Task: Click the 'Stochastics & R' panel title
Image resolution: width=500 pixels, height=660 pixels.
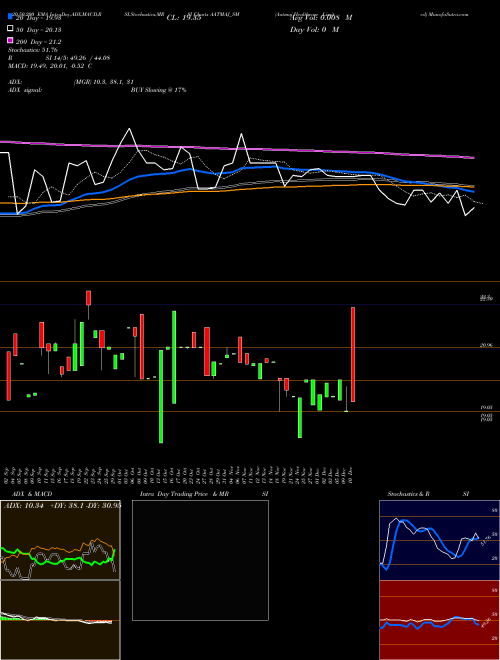Action: (409, 494)
